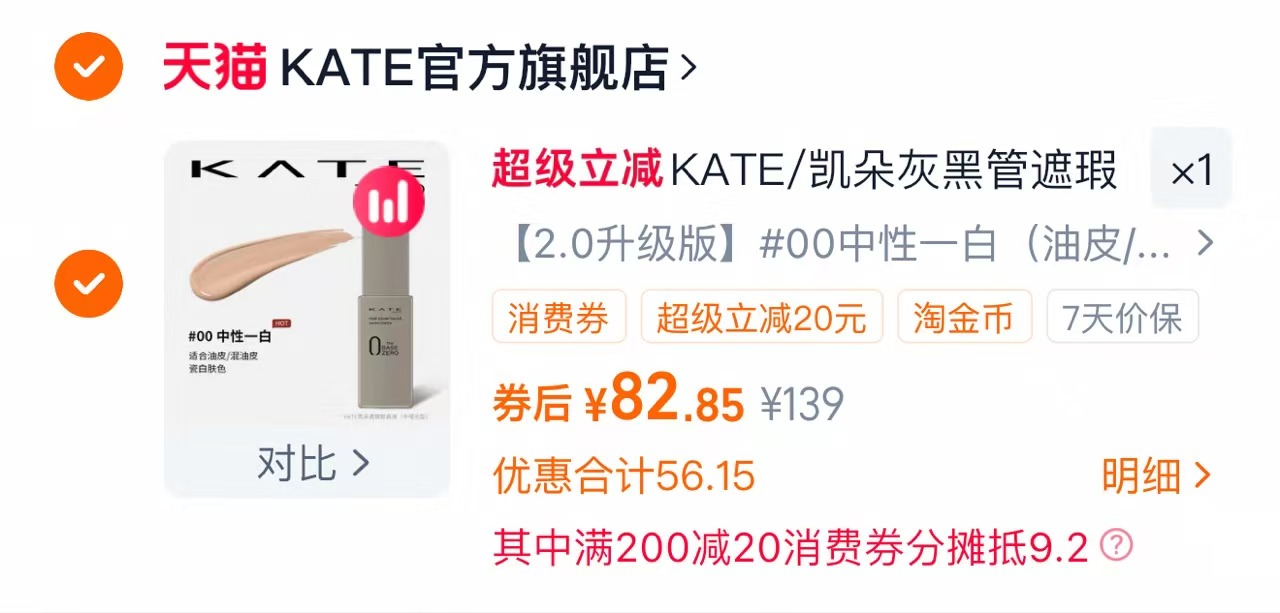Image resolution: width=1280 pixels, height=613 pixels.
Task: Tap the 消费券 coupon tag
Action: tap(558, 318)
